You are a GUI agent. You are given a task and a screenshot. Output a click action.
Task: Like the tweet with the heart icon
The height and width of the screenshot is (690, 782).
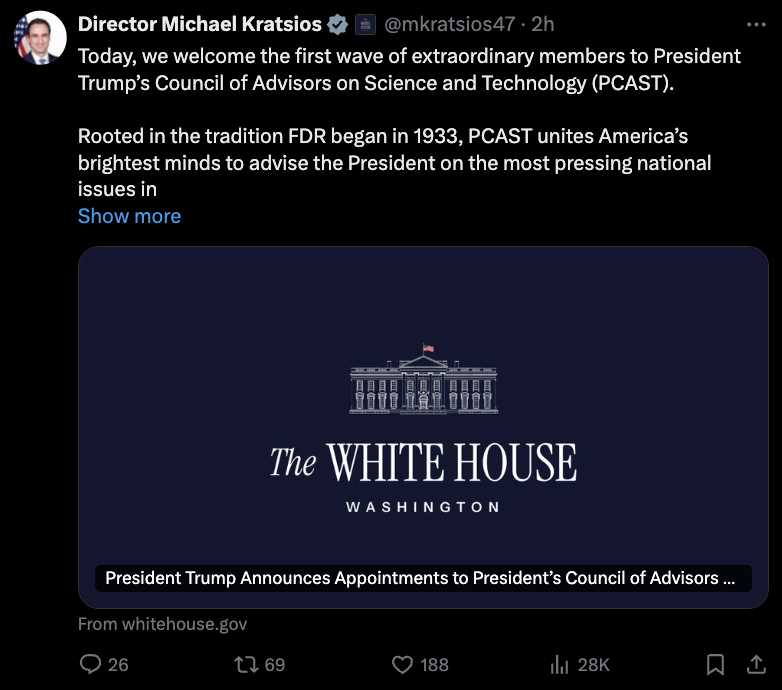(x=402, y=664)
